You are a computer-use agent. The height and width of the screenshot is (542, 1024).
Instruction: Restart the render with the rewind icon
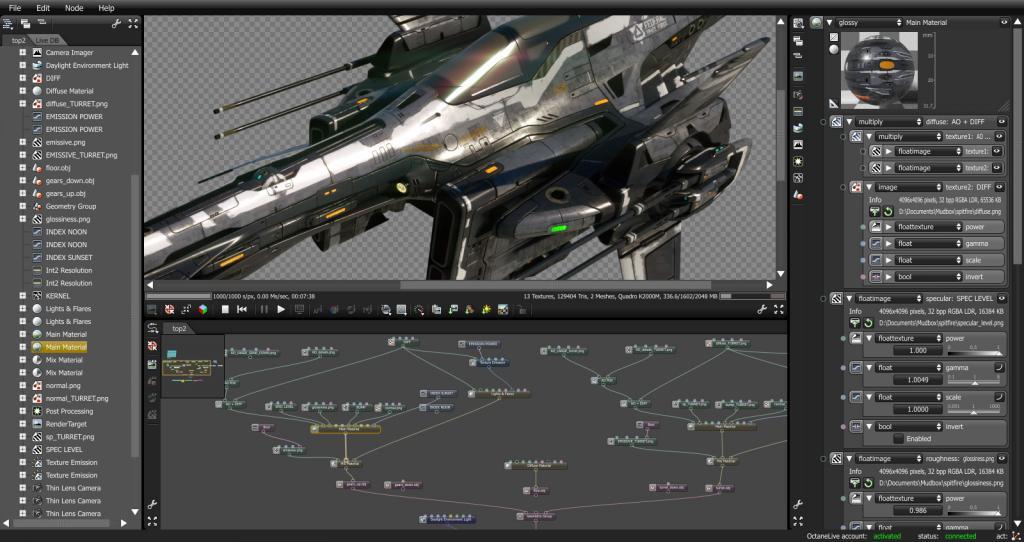(244, 310)
